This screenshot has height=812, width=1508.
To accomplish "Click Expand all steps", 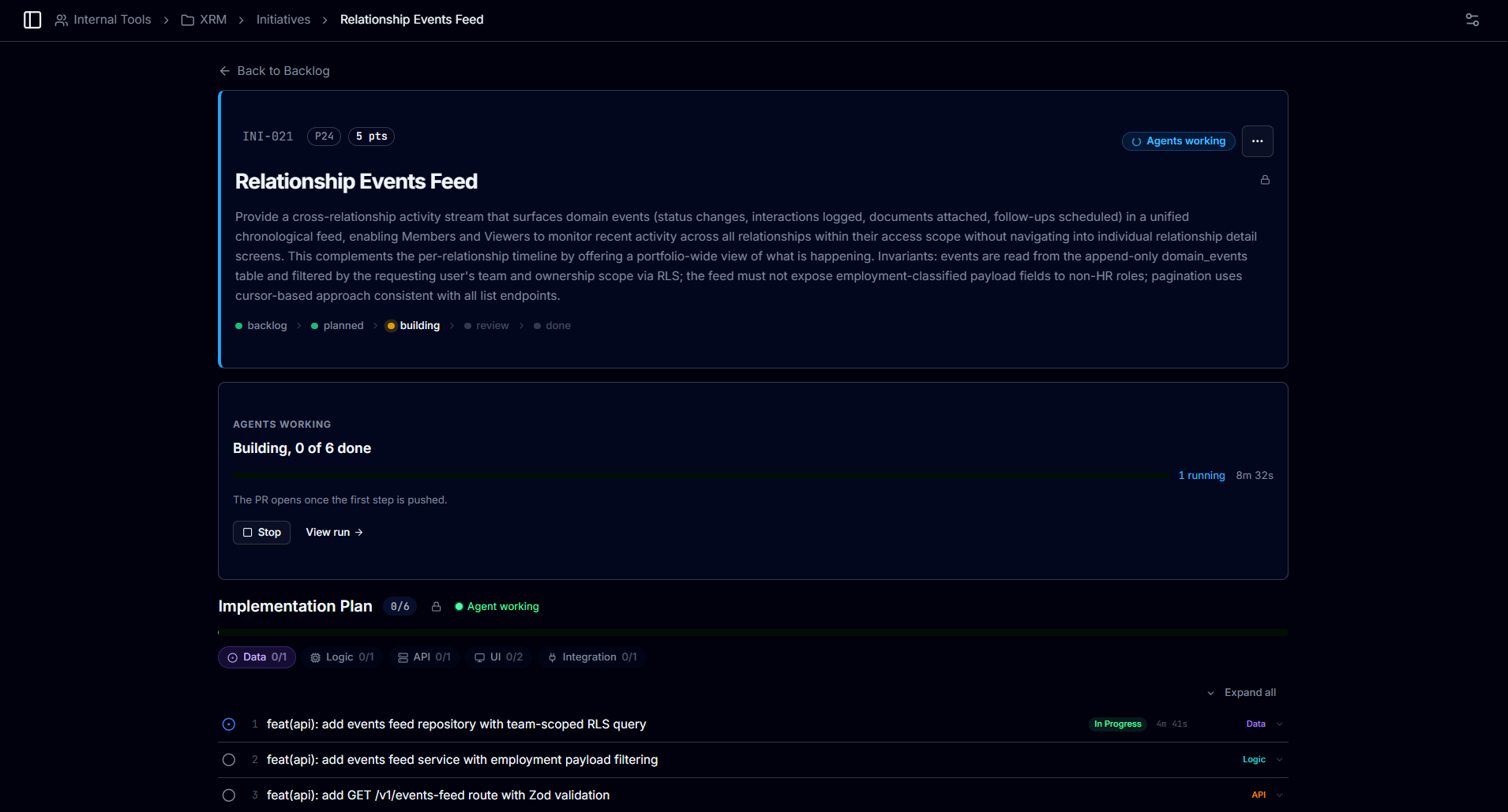I will pos(1242,693).
